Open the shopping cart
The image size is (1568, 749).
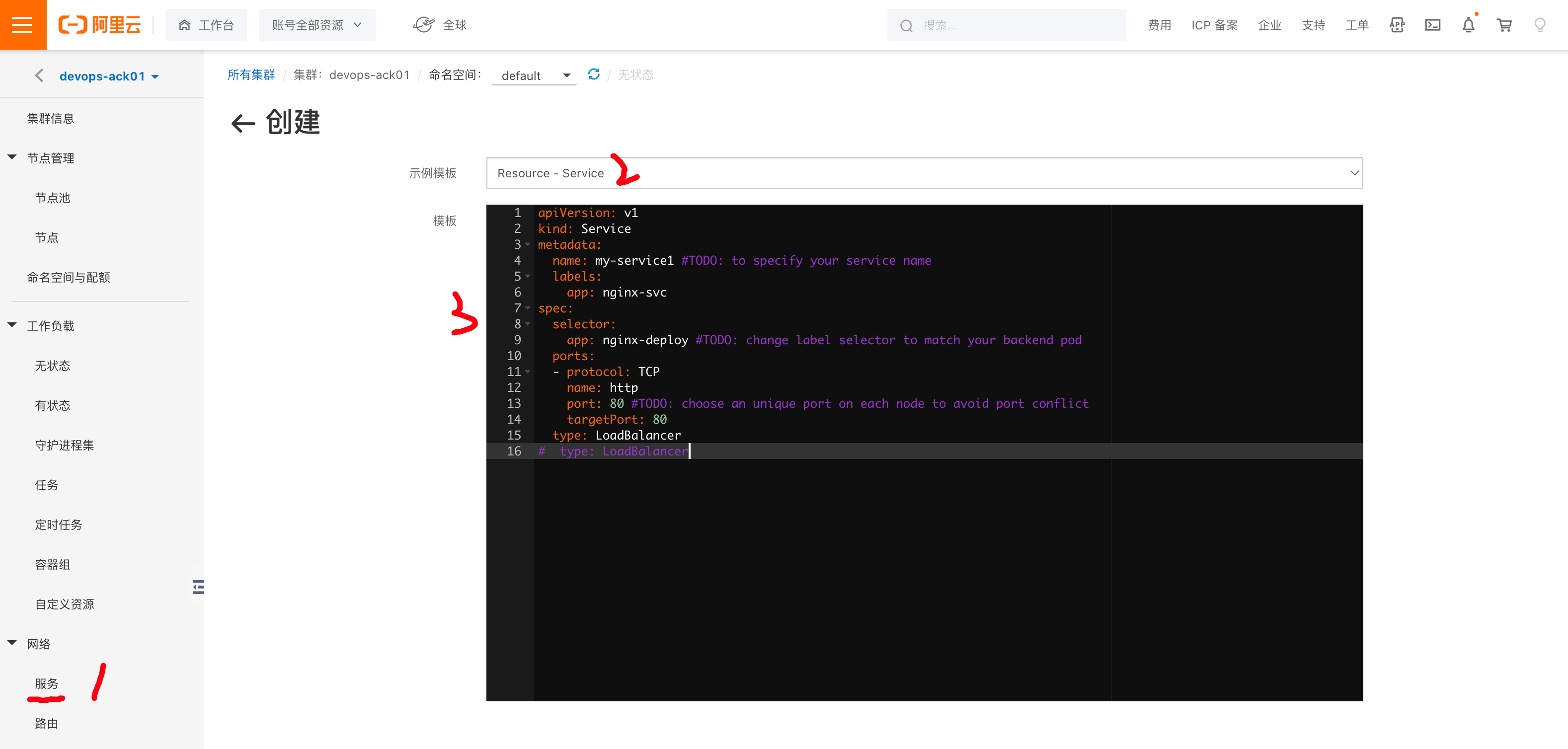[1504, 25]
